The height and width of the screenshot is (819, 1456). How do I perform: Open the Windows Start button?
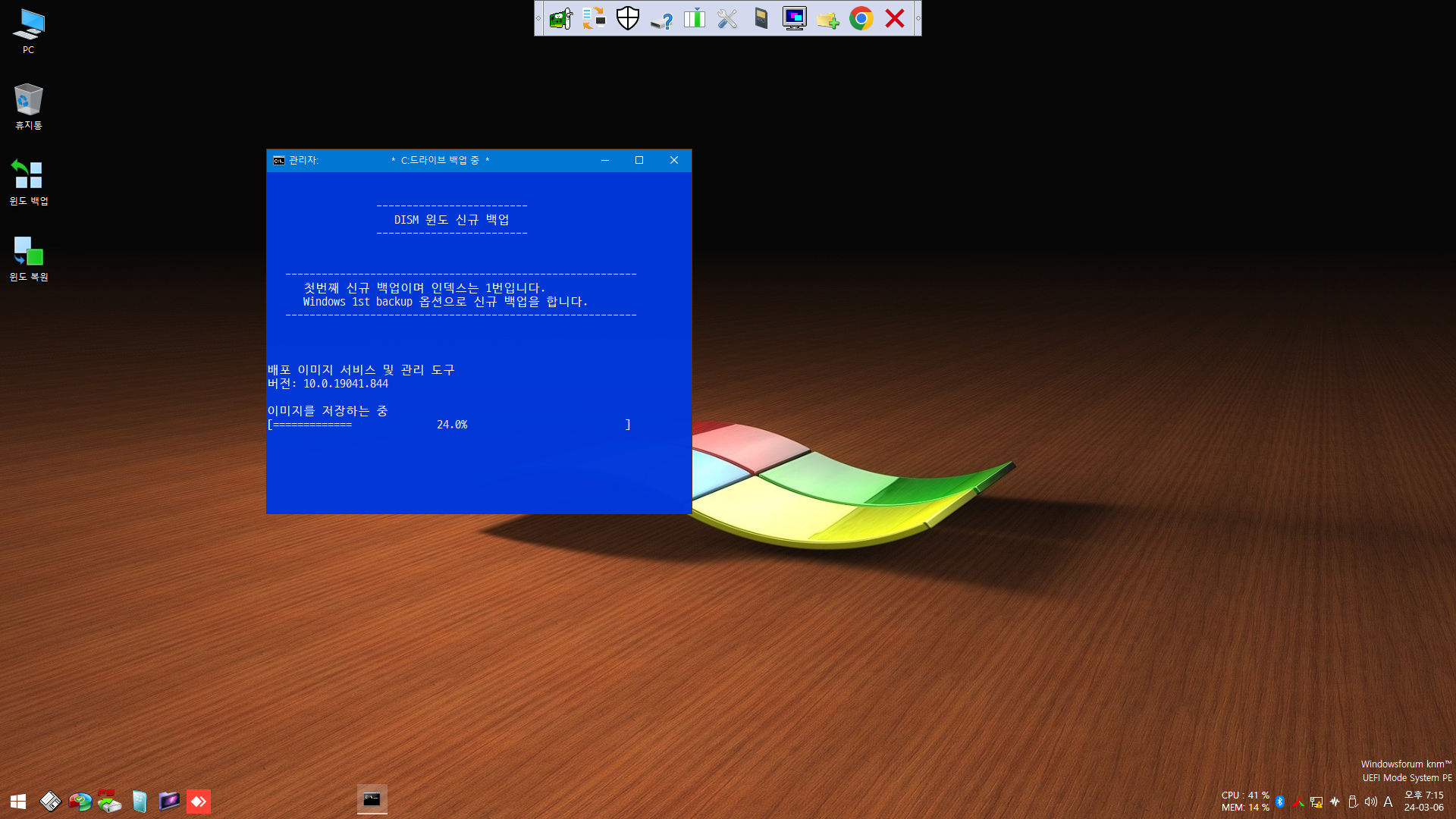coord(18,802)
